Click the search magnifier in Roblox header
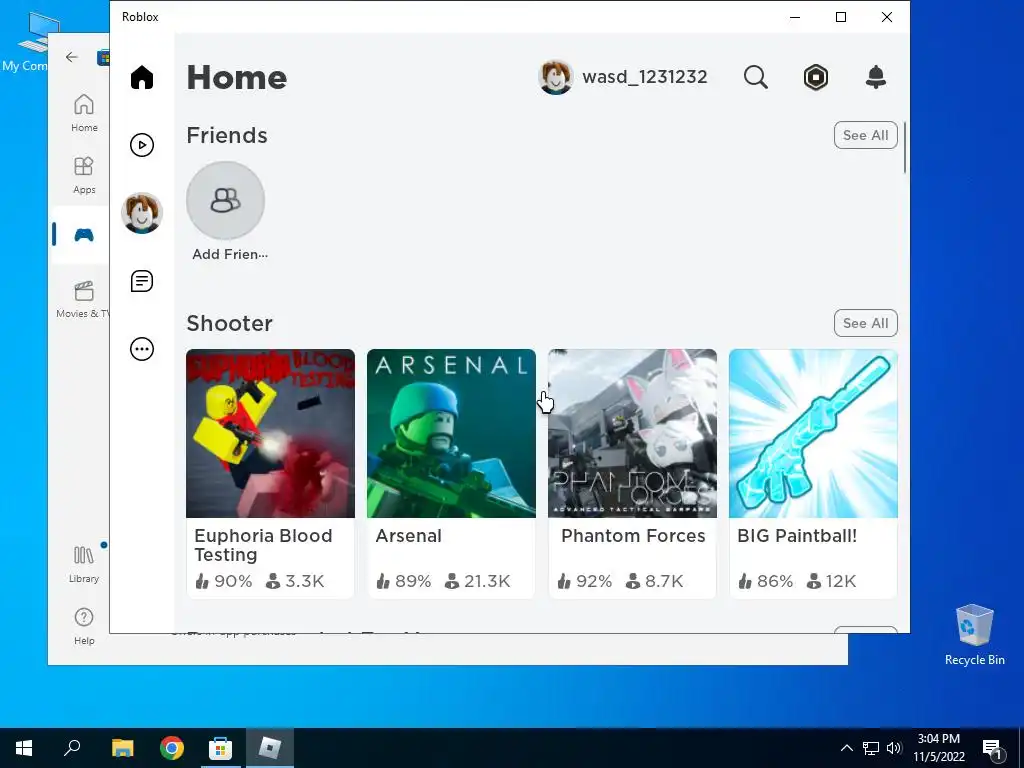Viewport: 1024px width, 768px height. [x=756, y=77]
